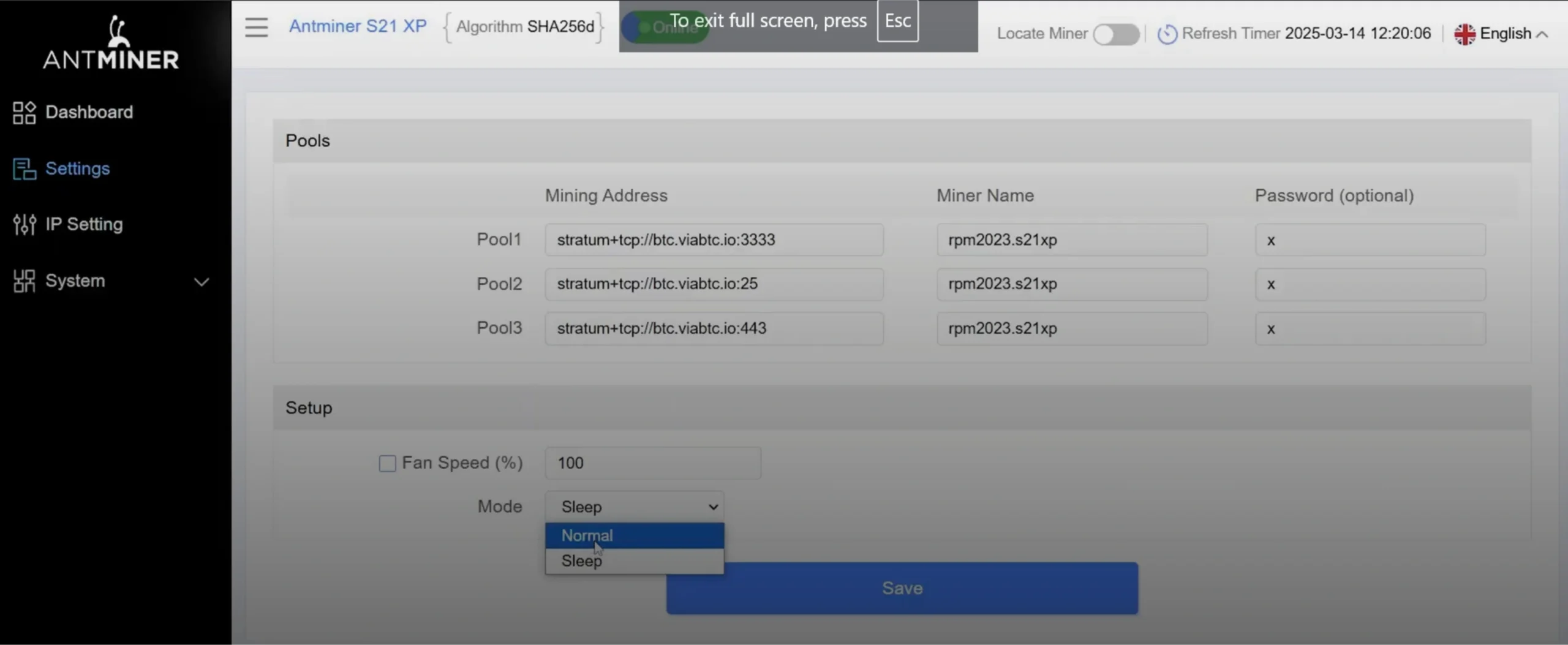Click the Refresh Timer timestamp 2025-03-14 12:20:06
Viewport: 1568px width, 645px height.
tap(1358, 33)
